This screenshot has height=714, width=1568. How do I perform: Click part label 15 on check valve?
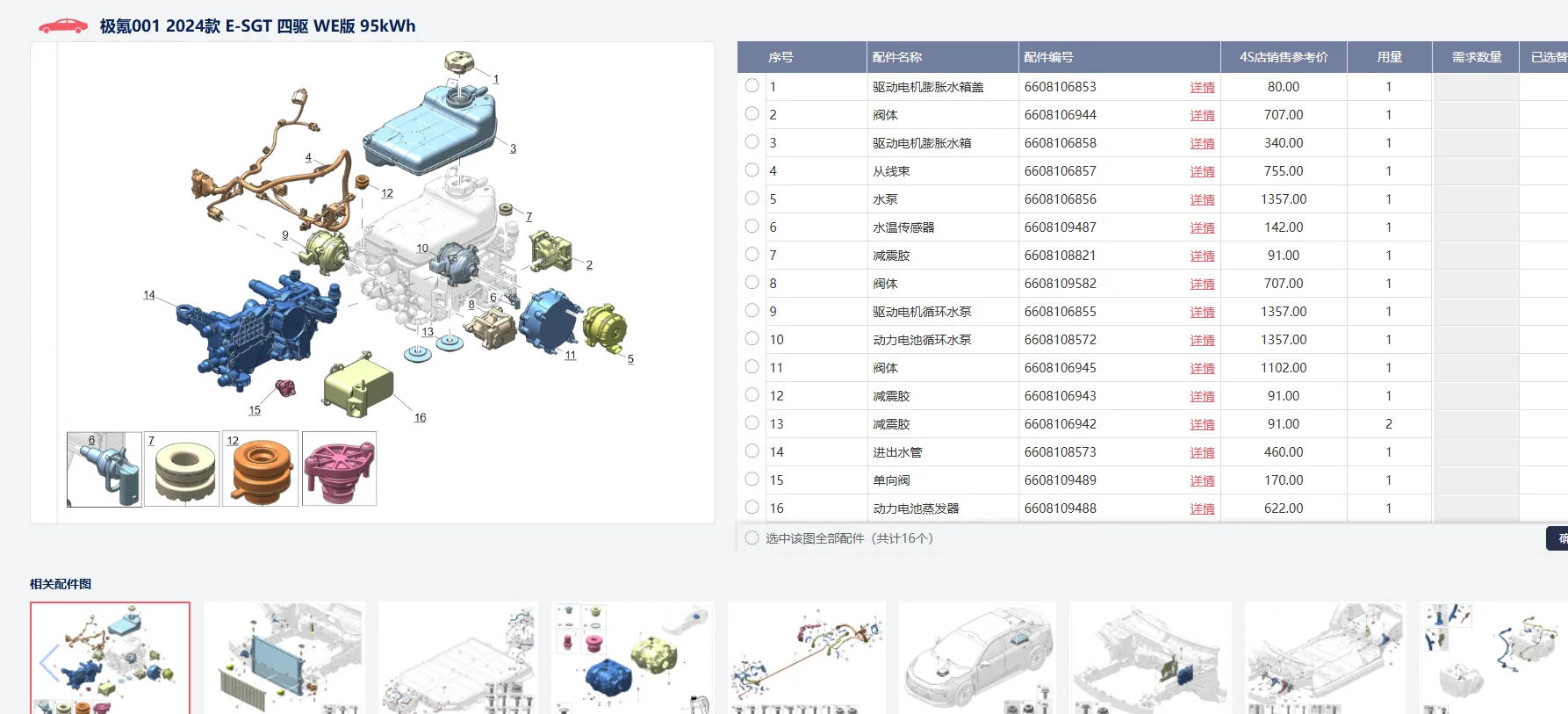(255, 410)
